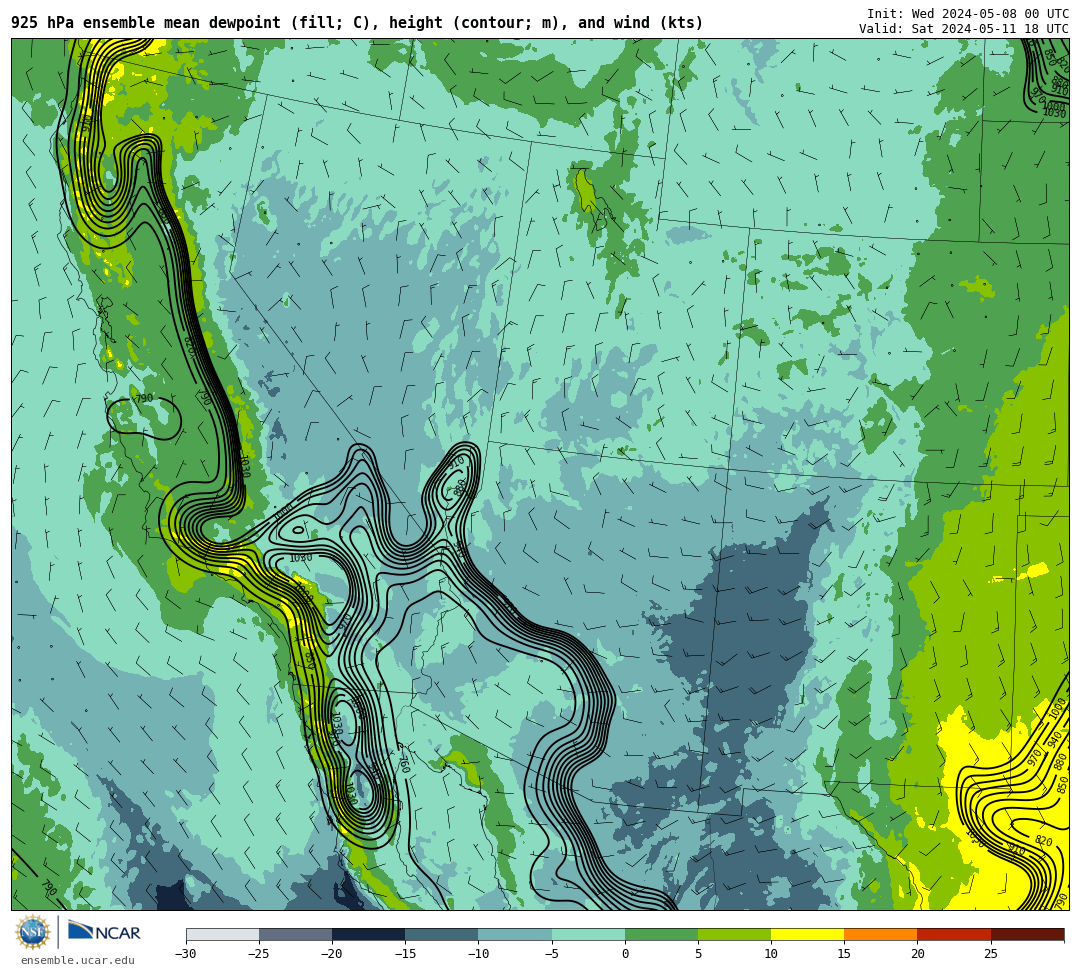This screenshot has height=973, width=1080.
Task: Pick the yellow 10 to 15 colorbar segment
Action: point(807,934)
